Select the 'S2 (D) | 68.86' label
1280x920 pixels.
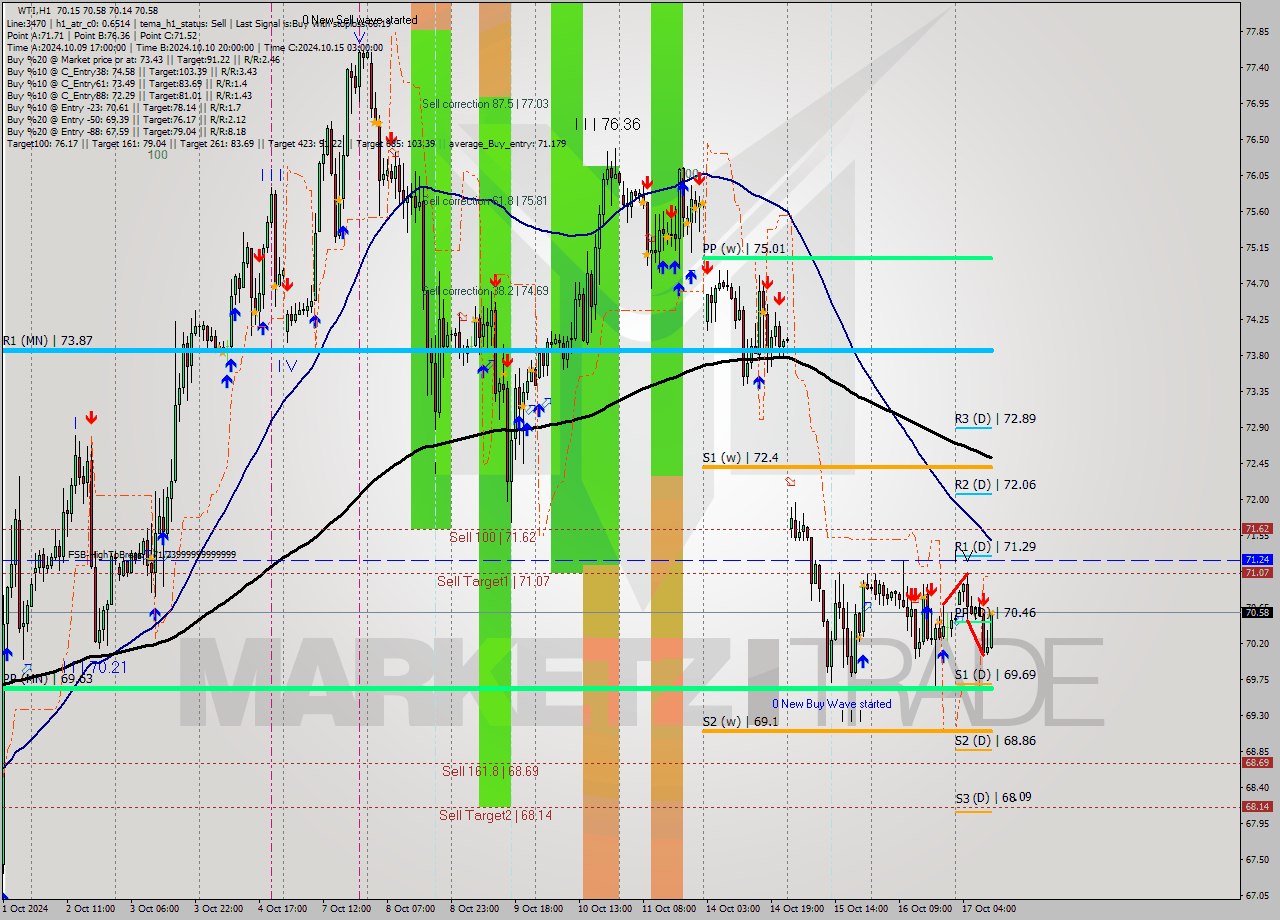click(994, 740)
